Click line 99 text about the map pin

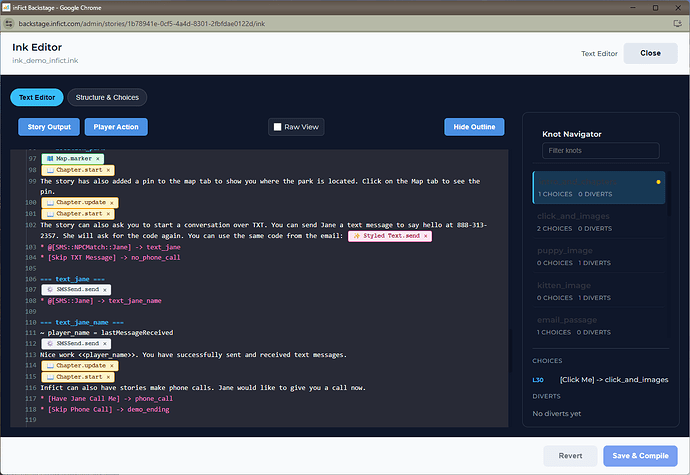pyautogui.click(x=260, y=186)
